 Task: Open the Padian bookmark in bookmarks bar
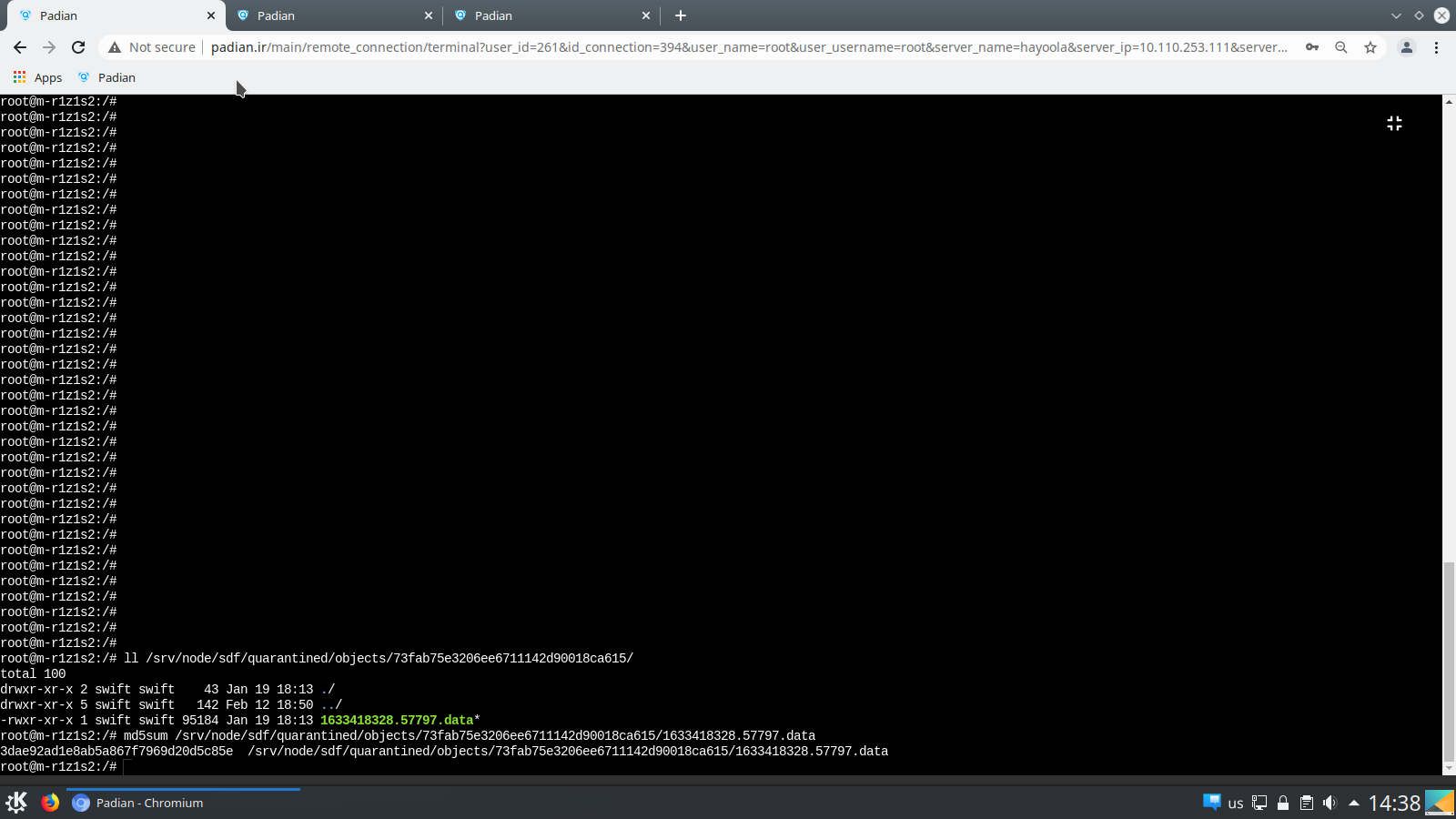pyautogui.click(x=106, y=77)
